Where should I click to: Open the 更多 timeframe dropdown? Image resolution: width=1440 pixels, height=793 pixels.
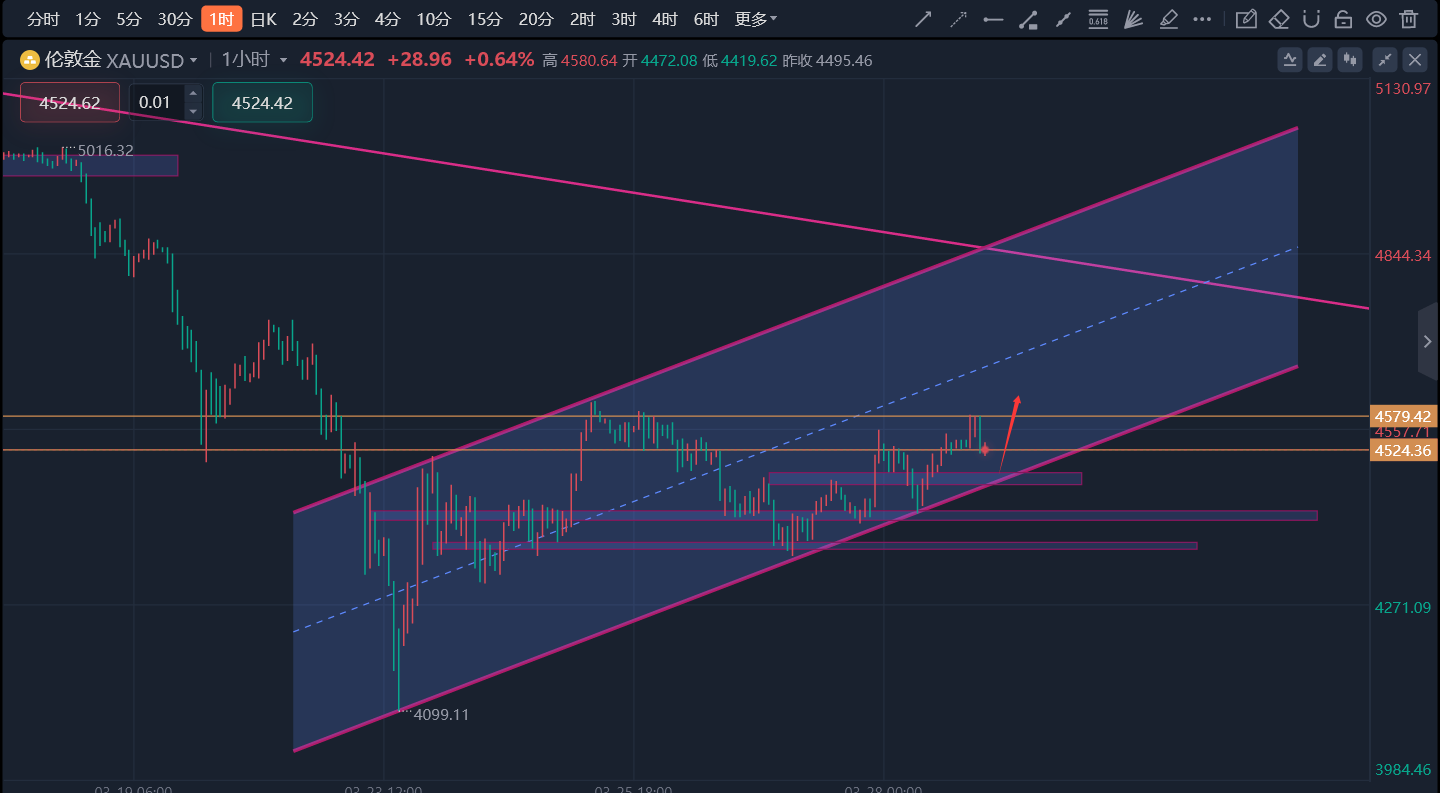pos(755,19)
